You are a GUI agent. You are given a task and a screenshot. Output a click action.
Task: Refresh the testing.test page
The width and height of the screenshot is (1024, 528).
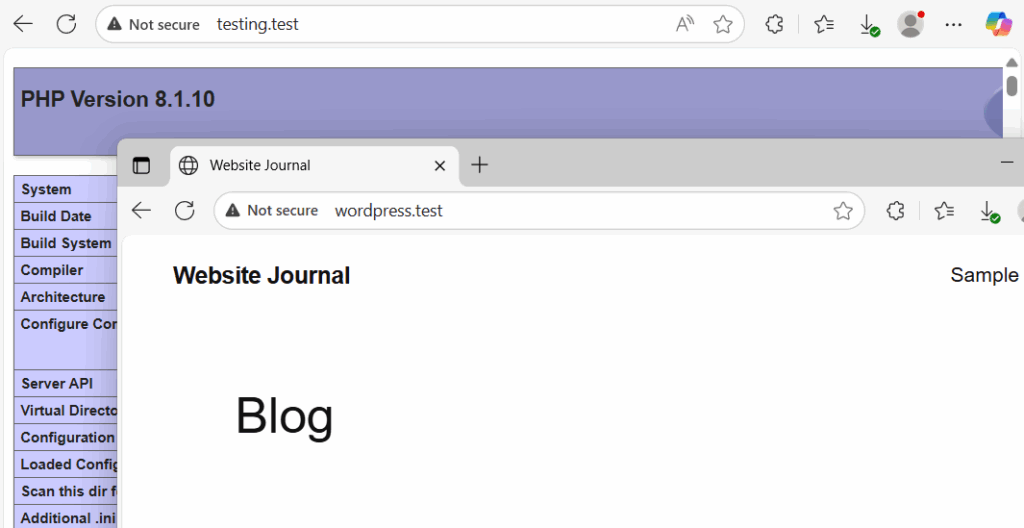(x=66, y=25)
